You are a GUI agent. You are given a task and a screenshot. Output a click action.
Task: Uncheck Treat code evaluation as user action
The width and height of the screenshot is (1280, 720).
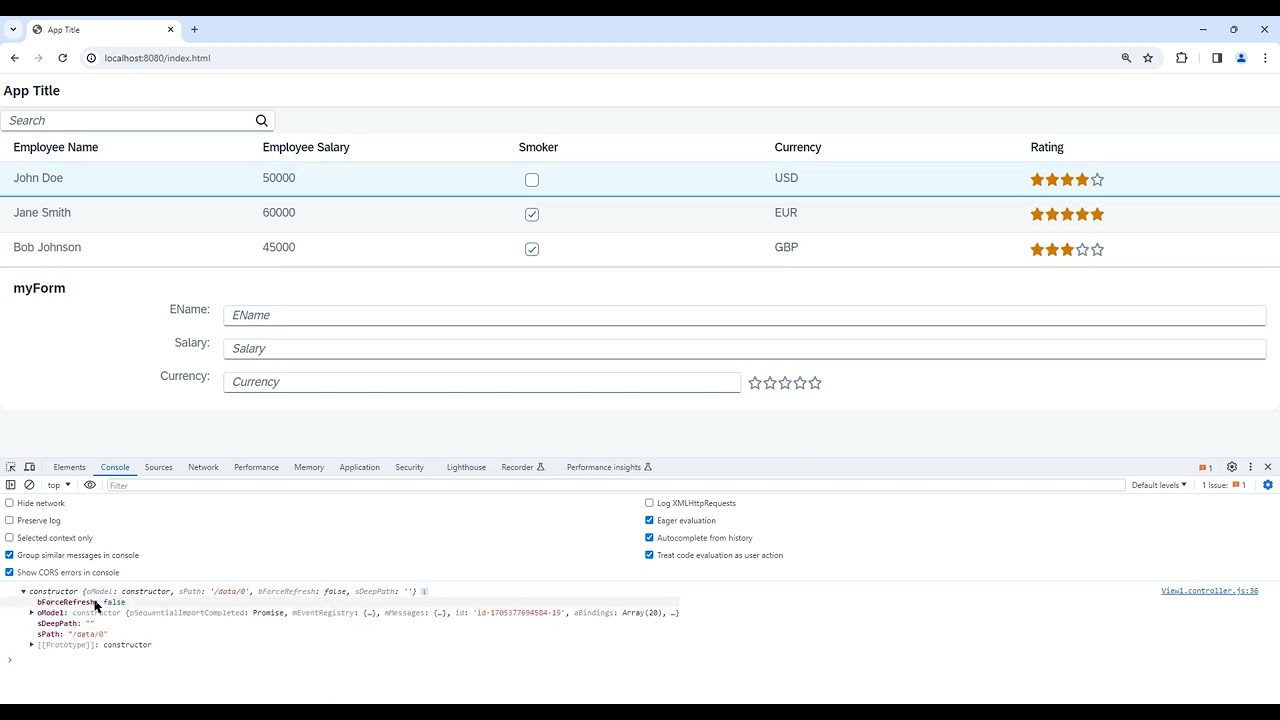pyautogui.click(x=649, y=555)
